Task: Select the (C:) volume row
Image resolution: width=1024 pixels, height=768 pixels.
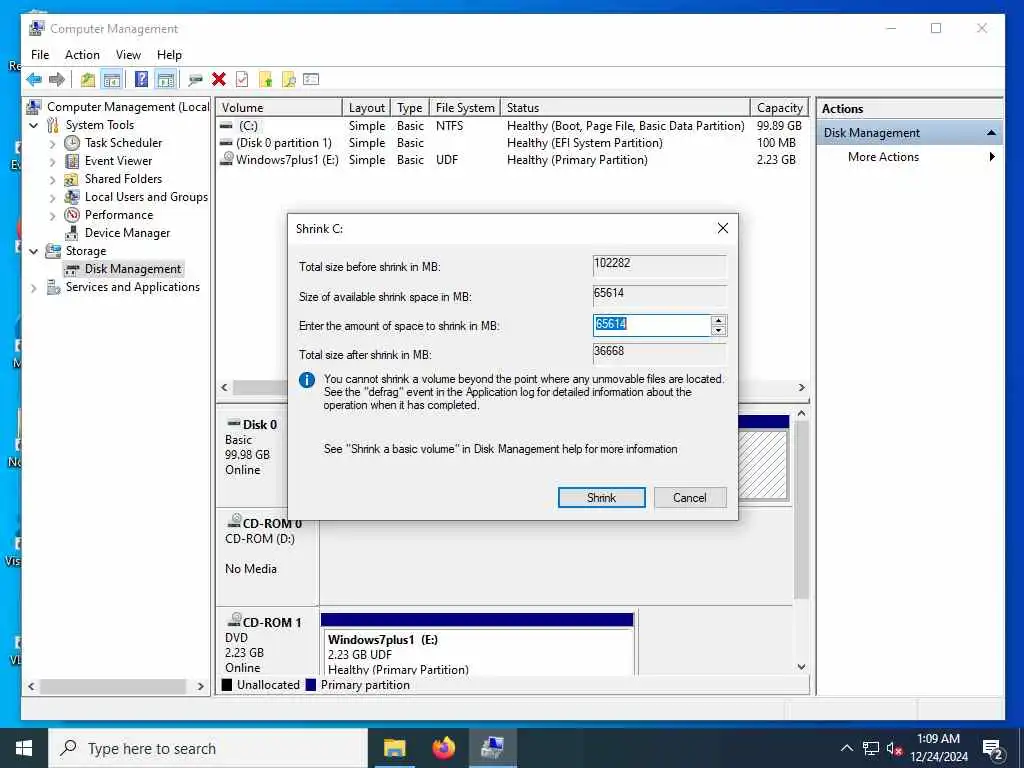Action: [x=512, y=125]
